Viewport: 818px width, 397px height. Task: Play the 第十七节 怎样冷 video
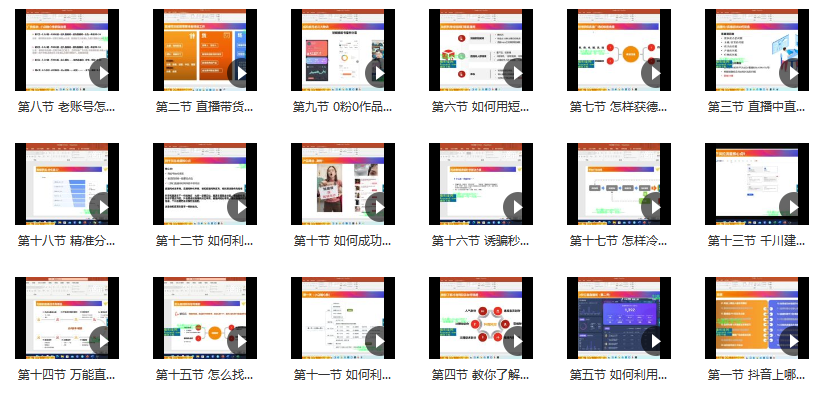pos(656,208)
